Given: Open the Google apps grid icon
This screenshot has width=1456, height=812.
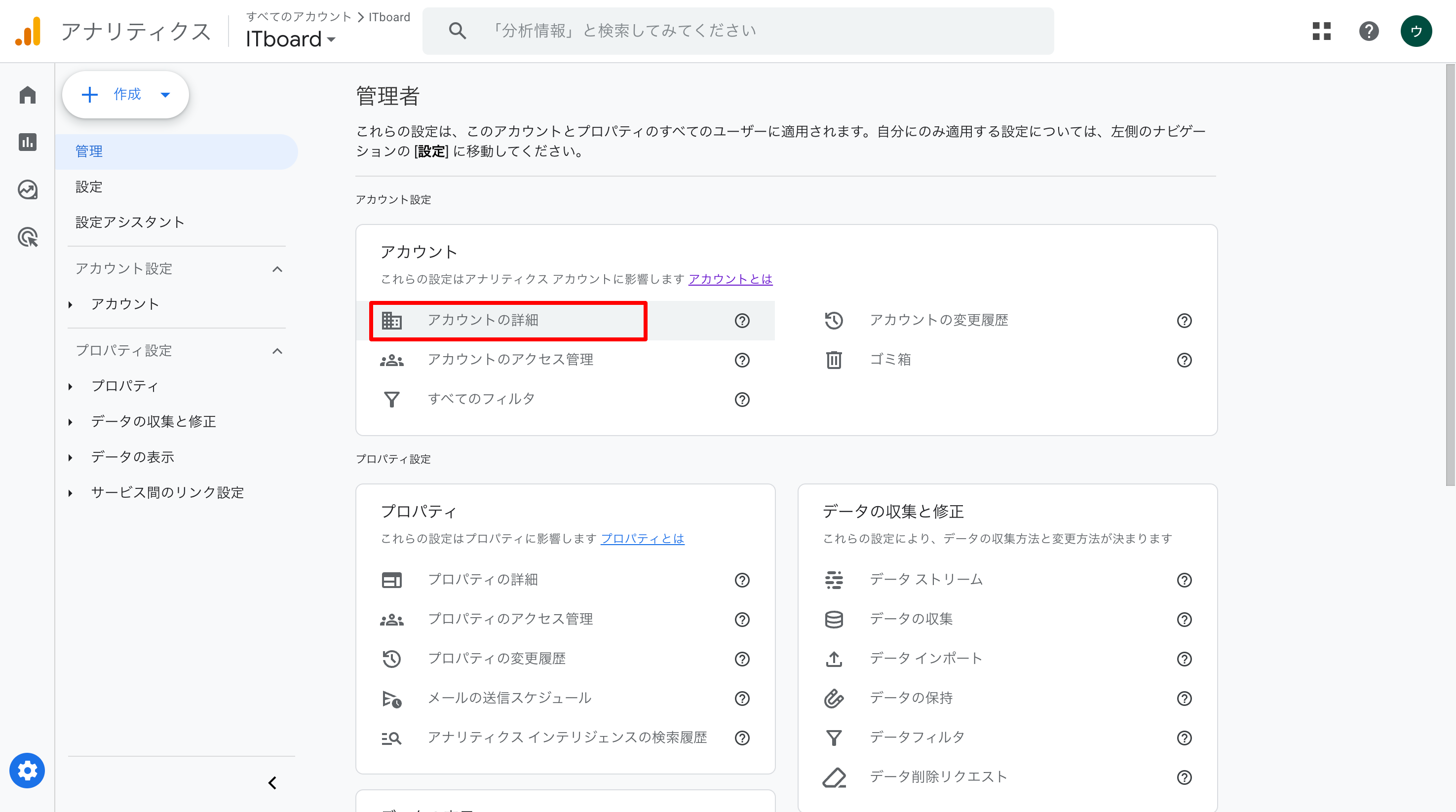Looking at the screenshot, I should coord(1321,31).
